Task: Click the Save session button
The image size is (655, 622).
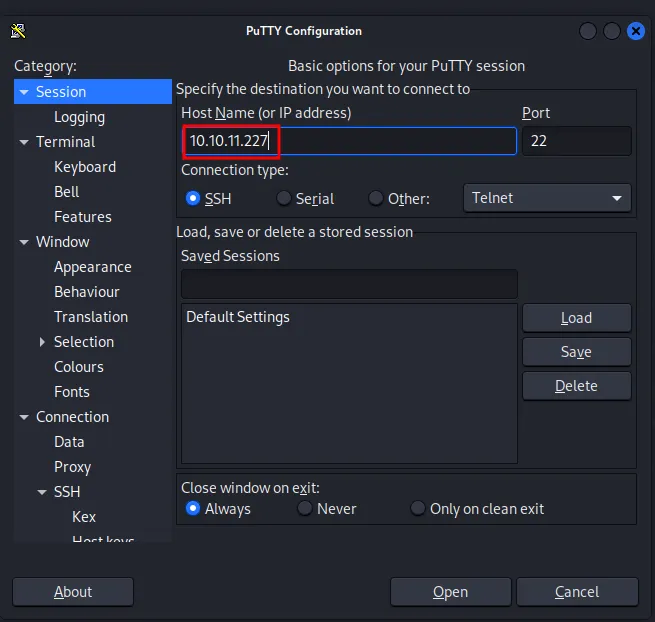Action: click(576, 352)
